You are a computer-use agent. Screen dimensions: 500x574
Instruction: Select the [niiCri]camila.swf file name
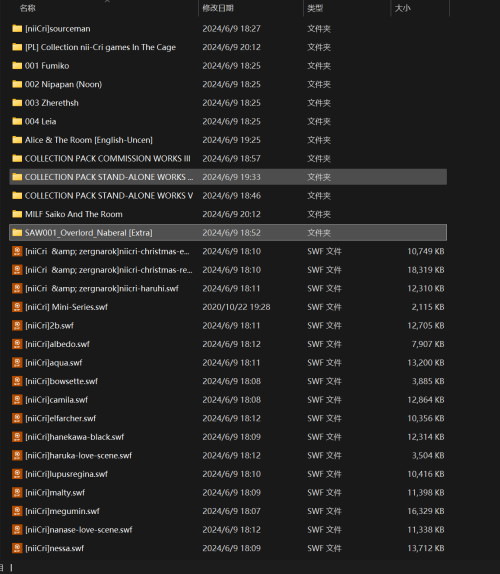(56, 400)
